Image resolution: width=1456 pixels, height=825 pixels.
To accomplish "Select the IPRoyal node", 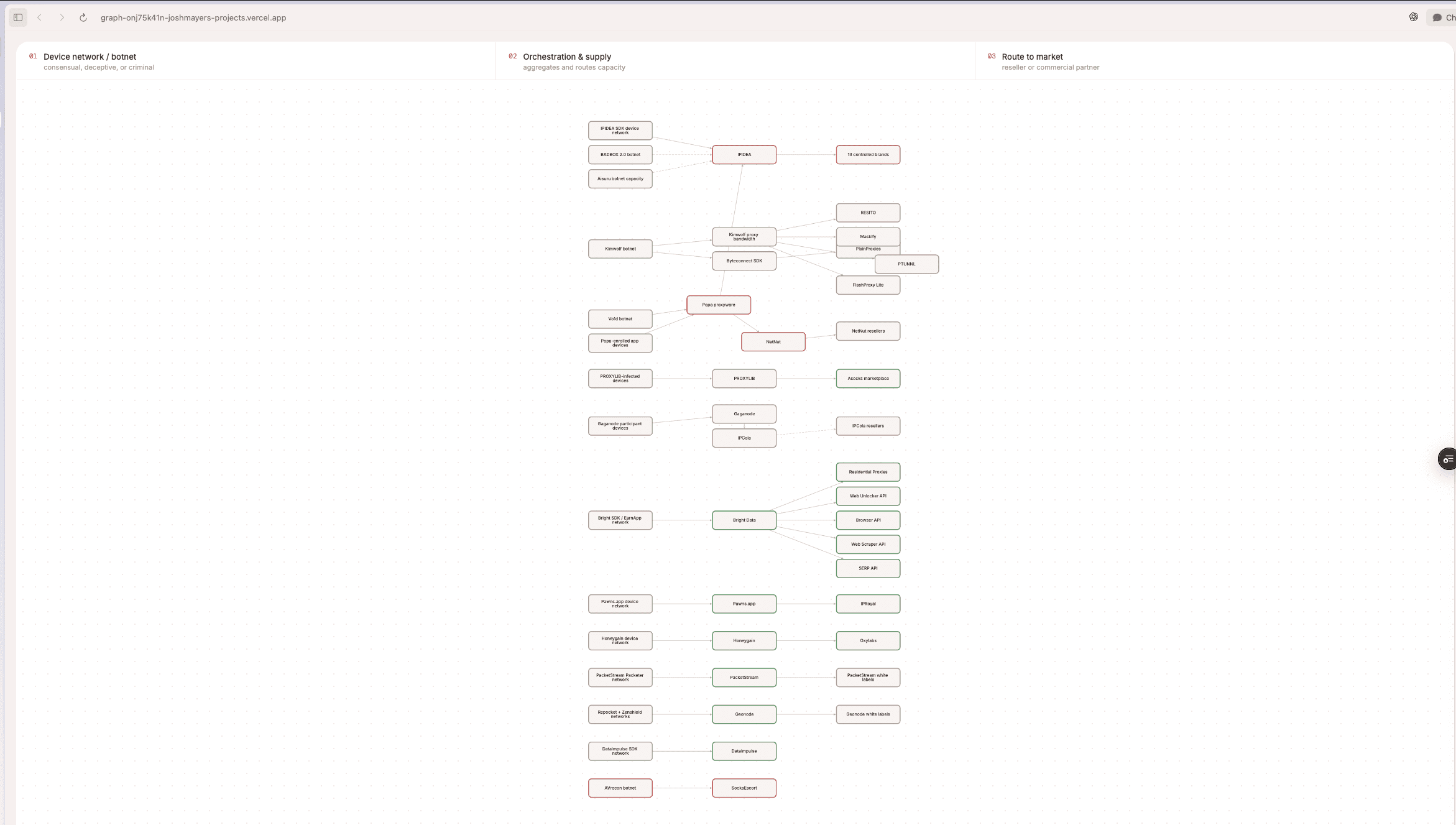I will pos(868,604).
